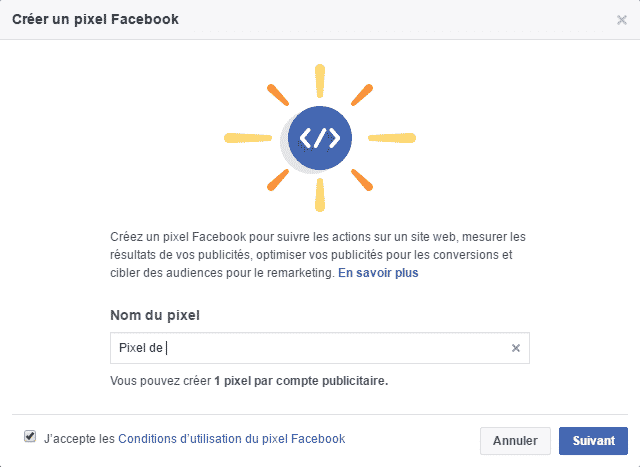Image resolution: width=640 pixels, height=467 pixels.
Task: Click the Nom du pixel label
Action: click(155, 315)
